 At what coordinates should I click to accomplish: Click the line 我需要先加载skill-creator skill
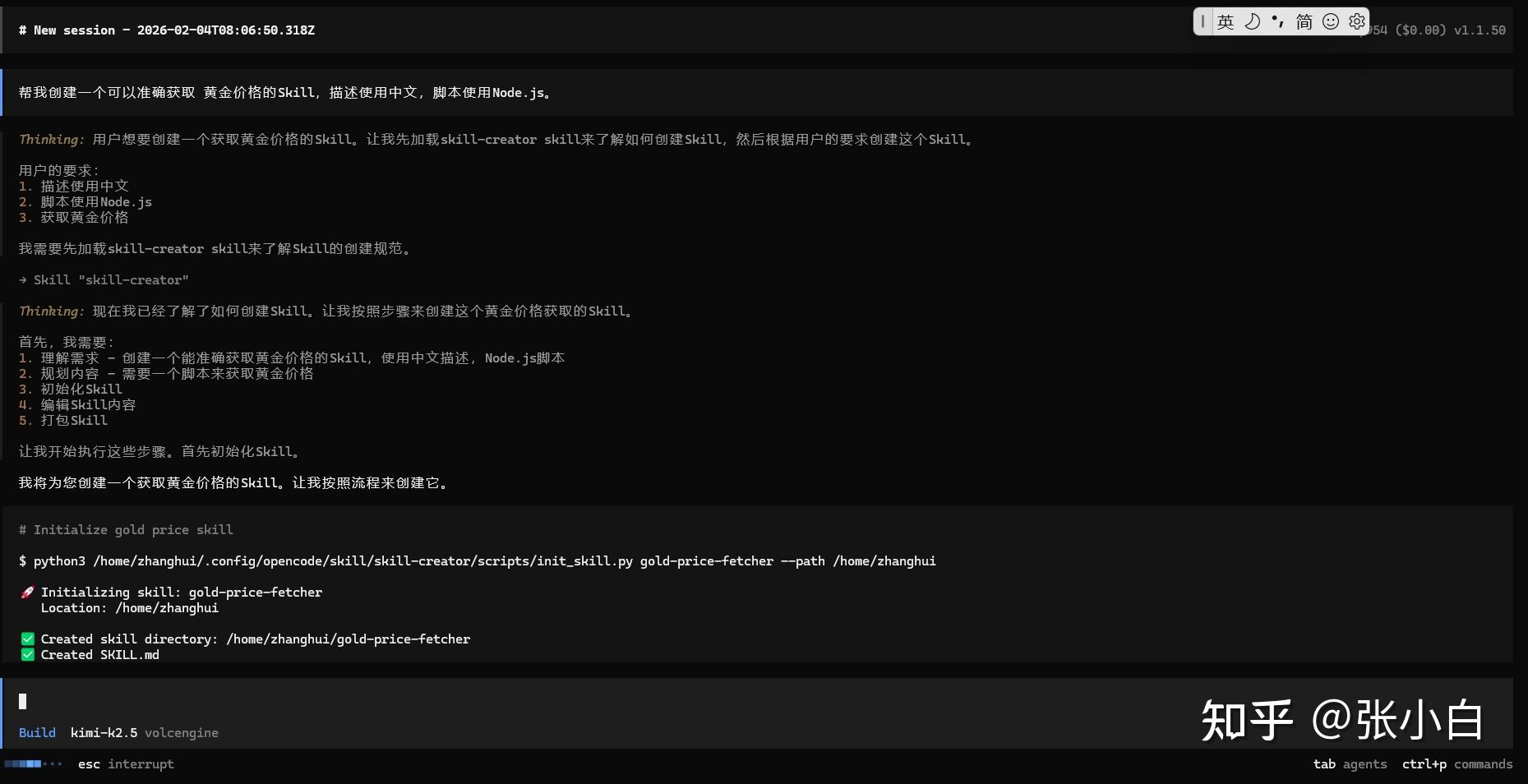216,249
